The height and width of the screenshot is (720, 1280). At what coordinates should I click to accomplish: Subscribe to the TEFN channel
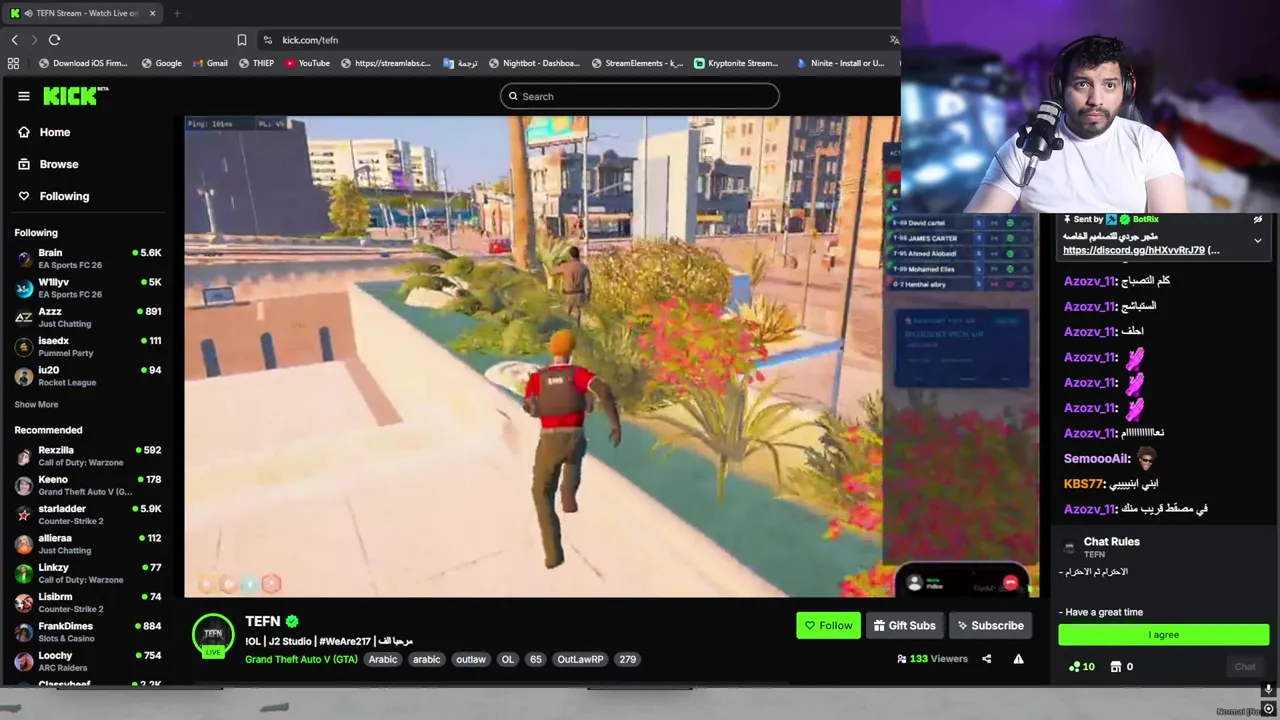990,626
